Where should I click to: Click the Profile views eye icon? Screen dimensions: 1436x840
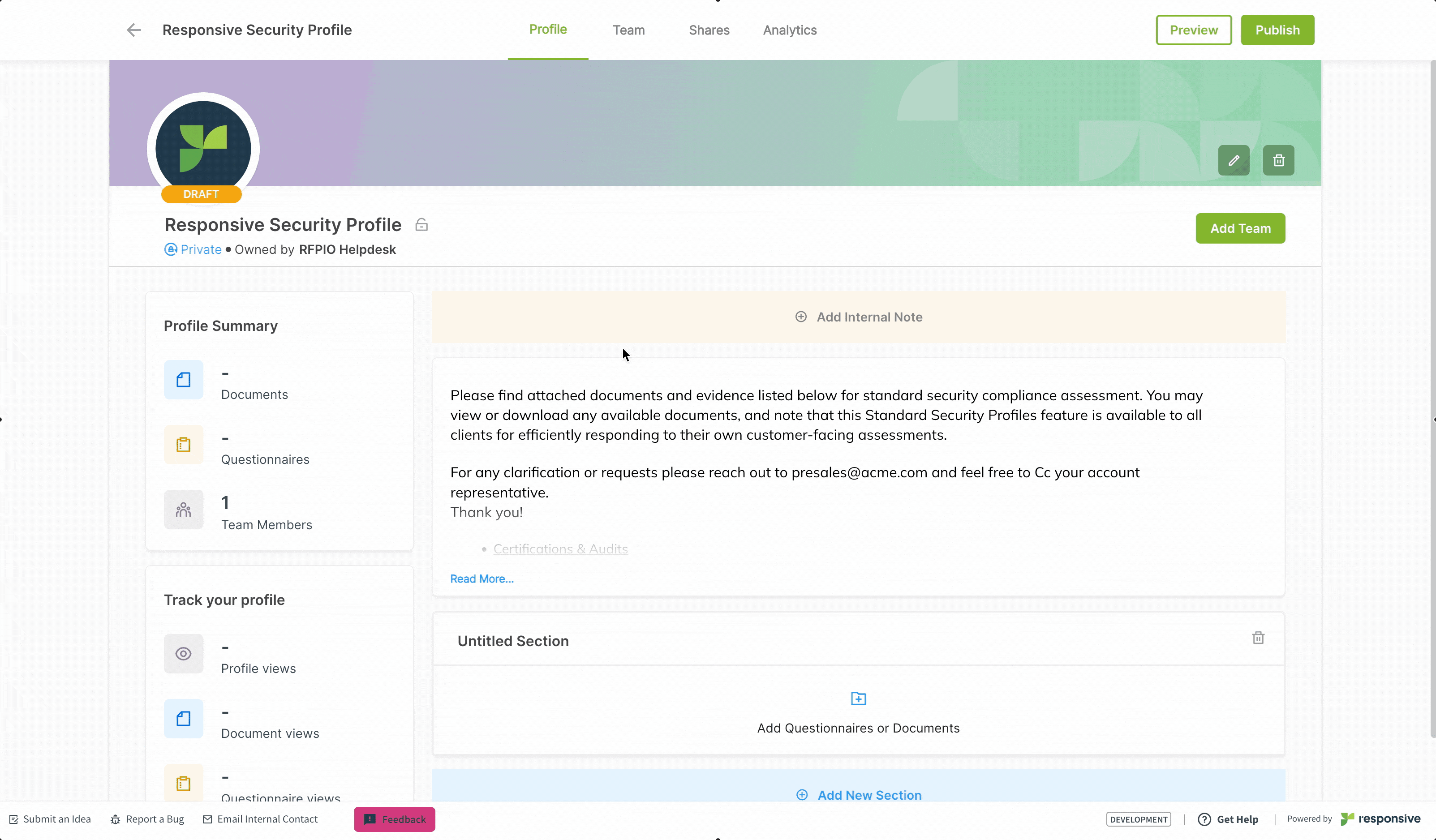184,654
